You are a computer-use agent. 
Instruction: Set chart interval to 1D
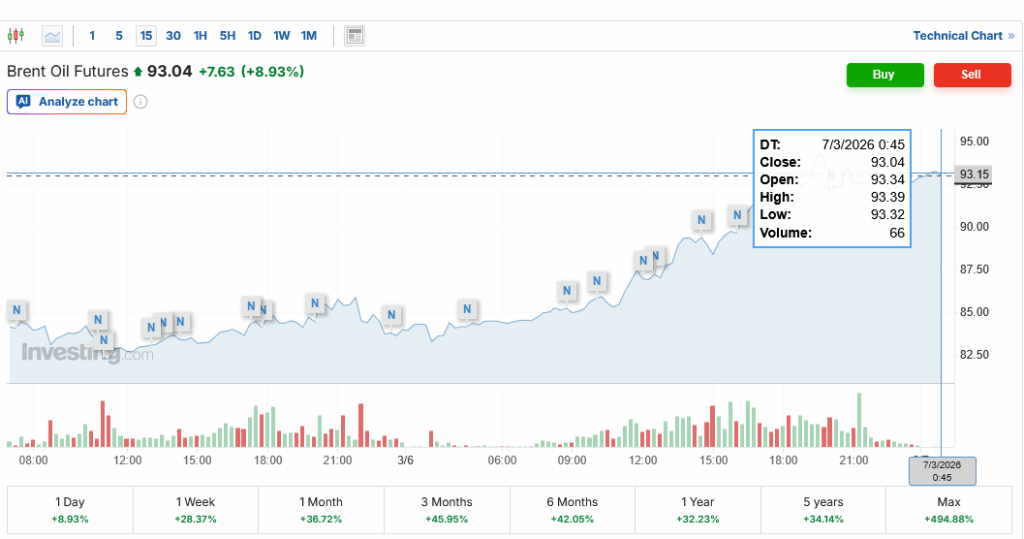tap(254, 36)
